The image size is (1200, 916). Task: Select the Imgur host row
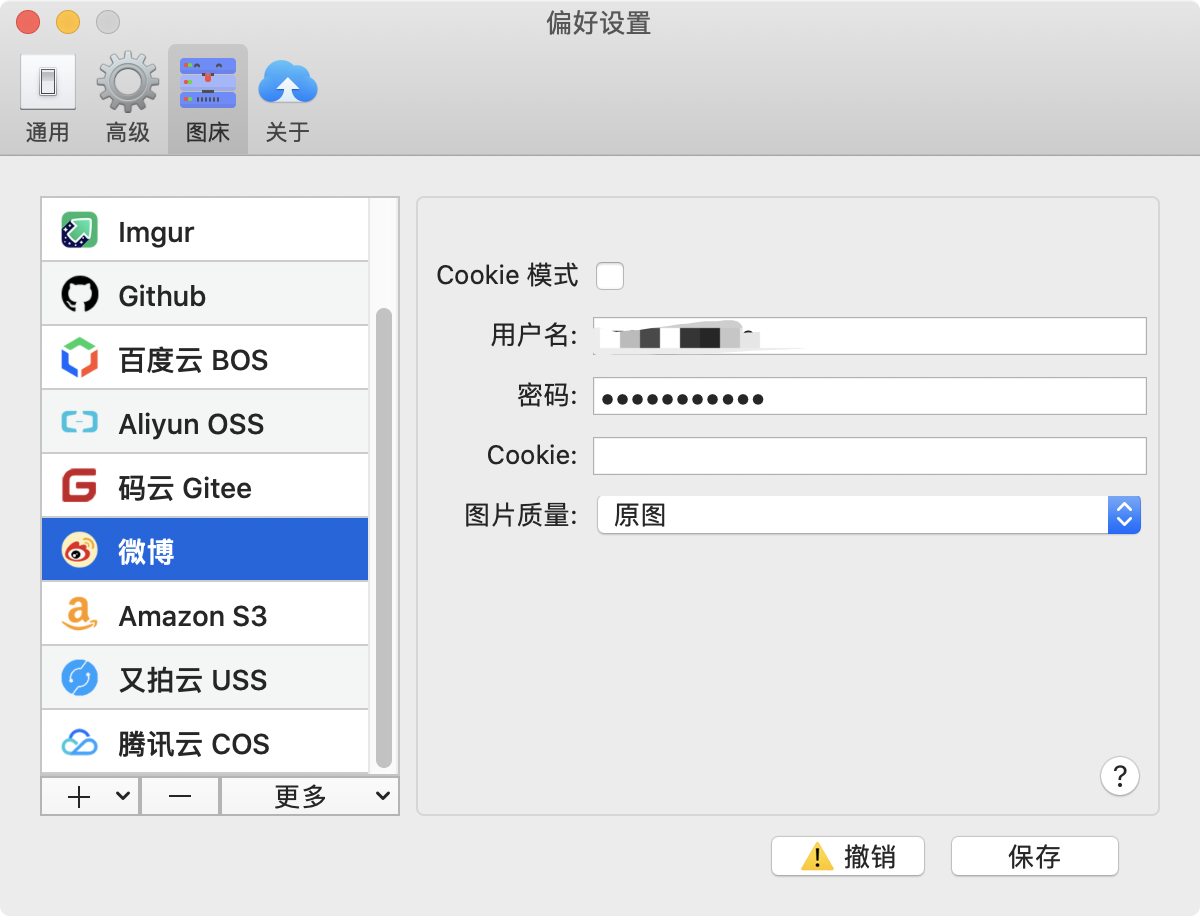coord(205,230)
